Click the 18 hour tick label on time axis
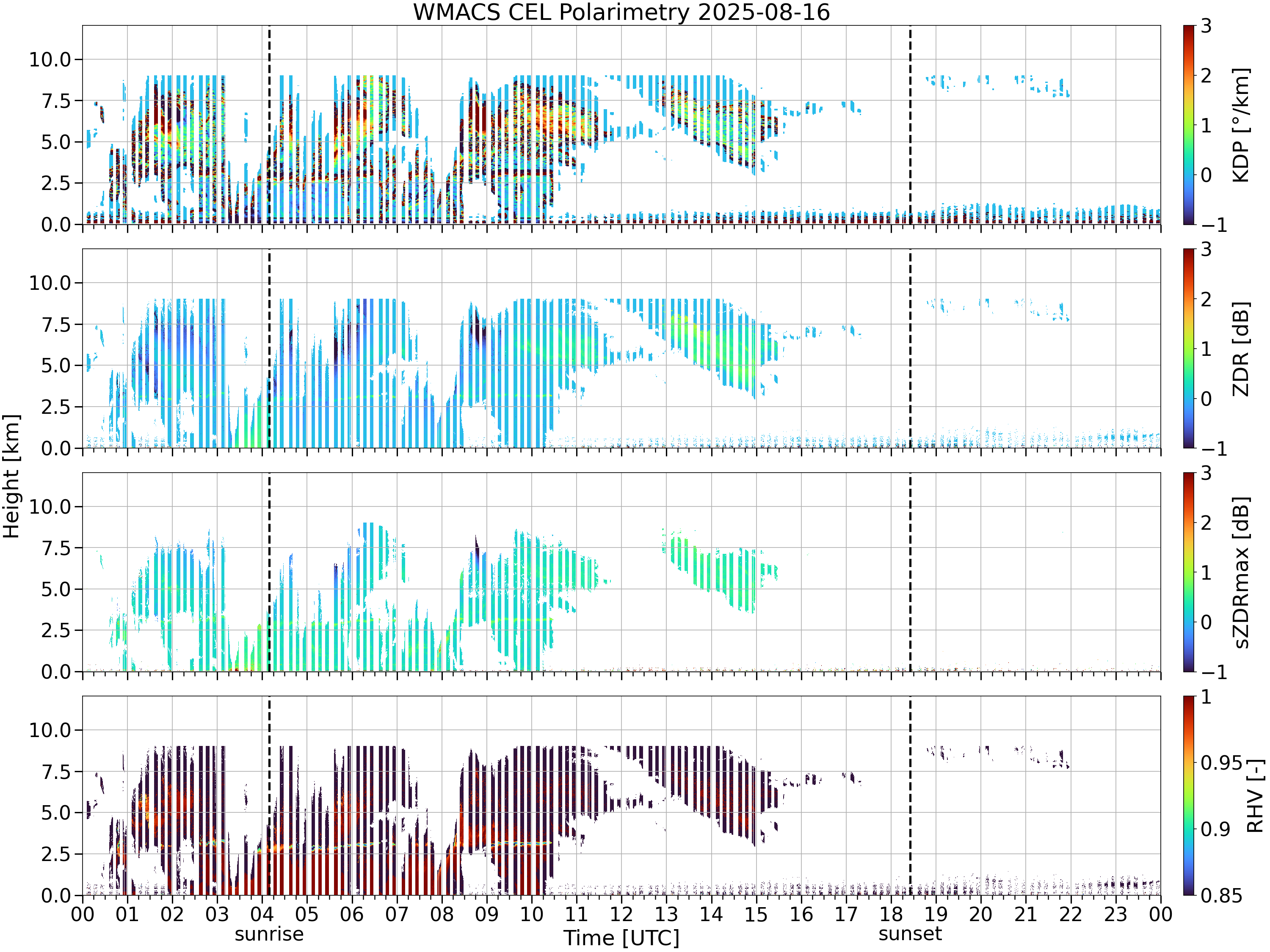 (891, 914)
